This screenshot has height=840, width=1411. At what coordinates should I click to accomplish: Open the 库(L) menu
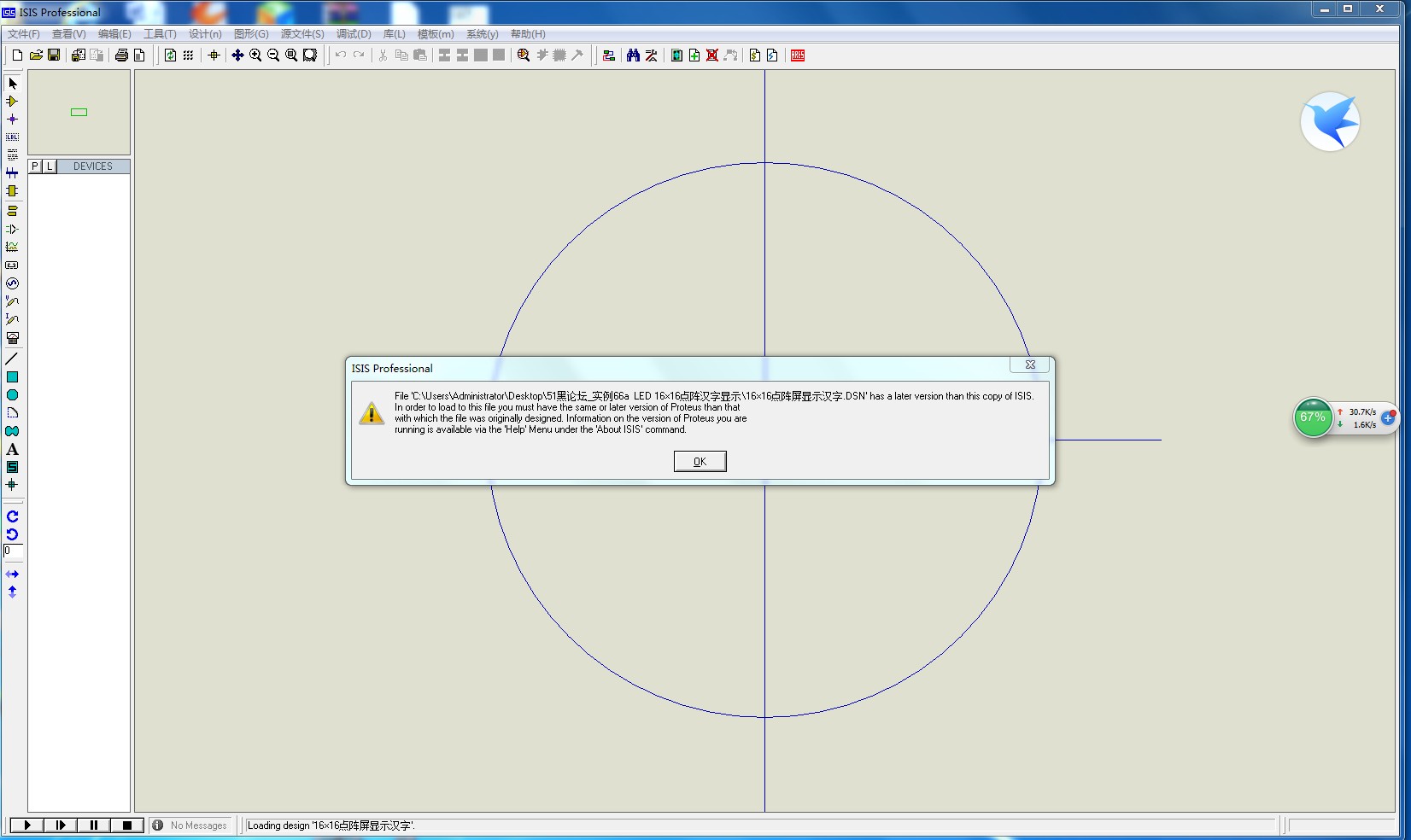[x=394, y=34]
